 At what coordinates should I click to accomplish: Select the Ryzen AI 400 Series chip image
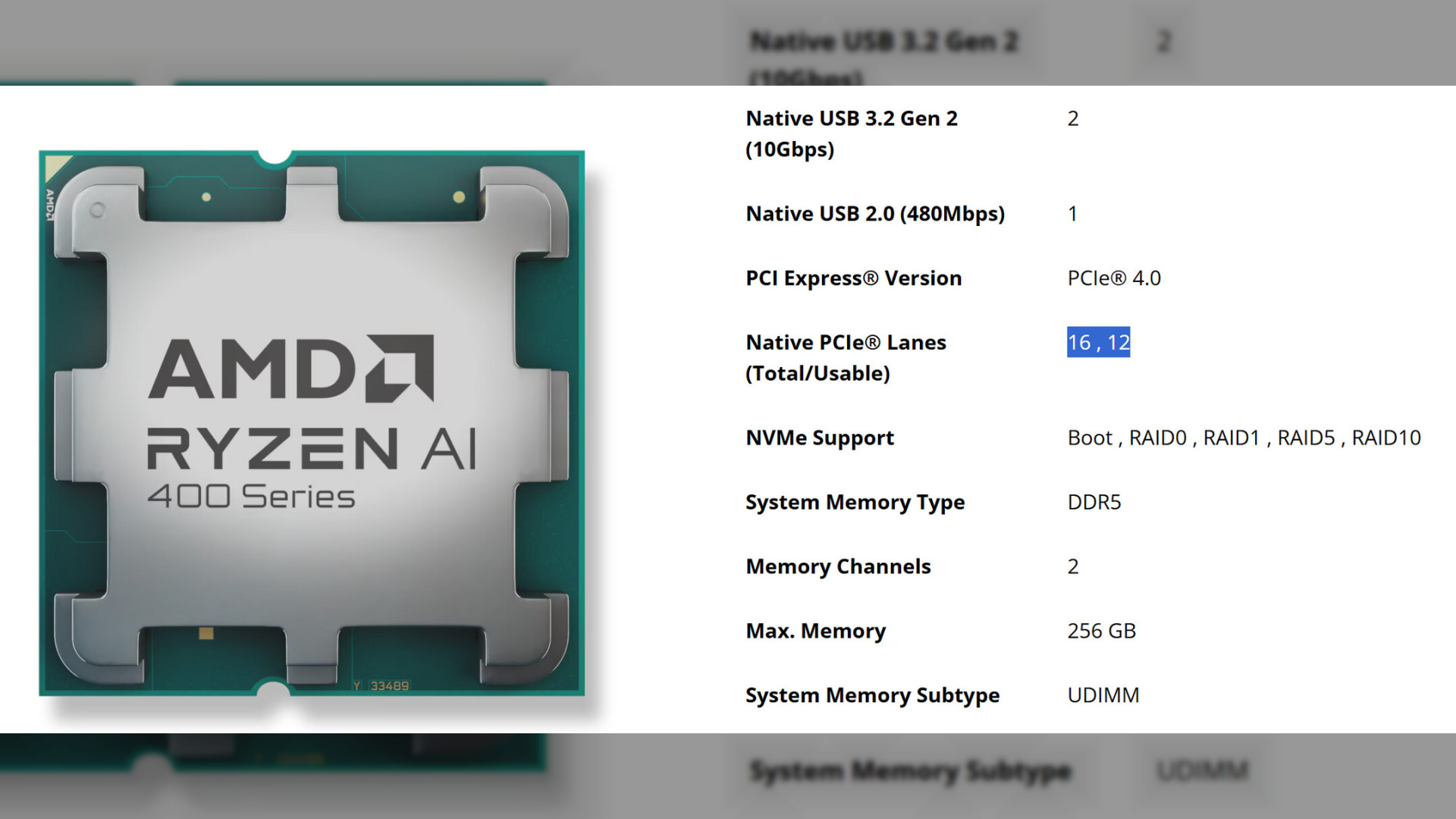309,425
